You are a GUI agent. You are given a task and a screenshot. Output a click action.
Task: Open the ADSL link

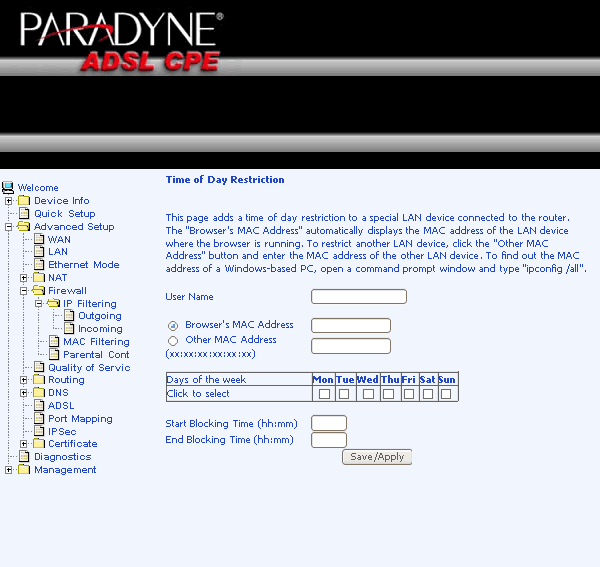(61, 406)
